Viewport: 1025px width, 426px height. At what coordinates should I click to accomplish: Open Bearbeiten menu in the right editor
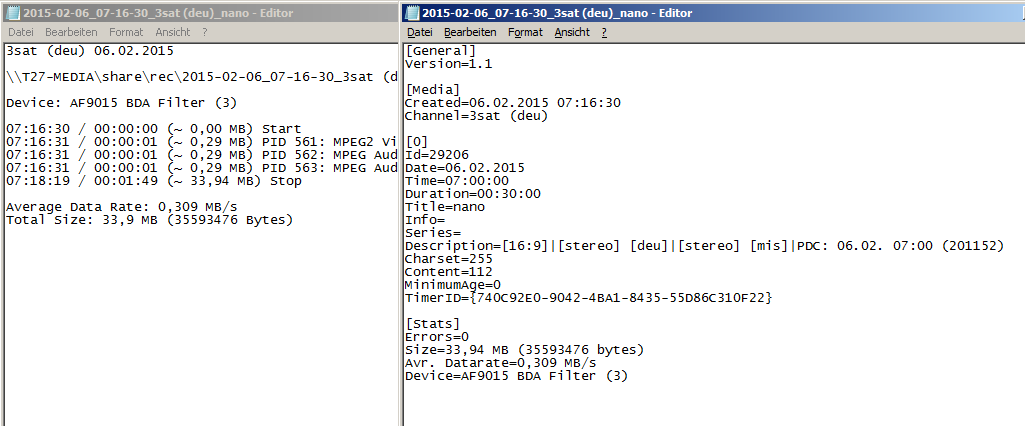[470, 32]
